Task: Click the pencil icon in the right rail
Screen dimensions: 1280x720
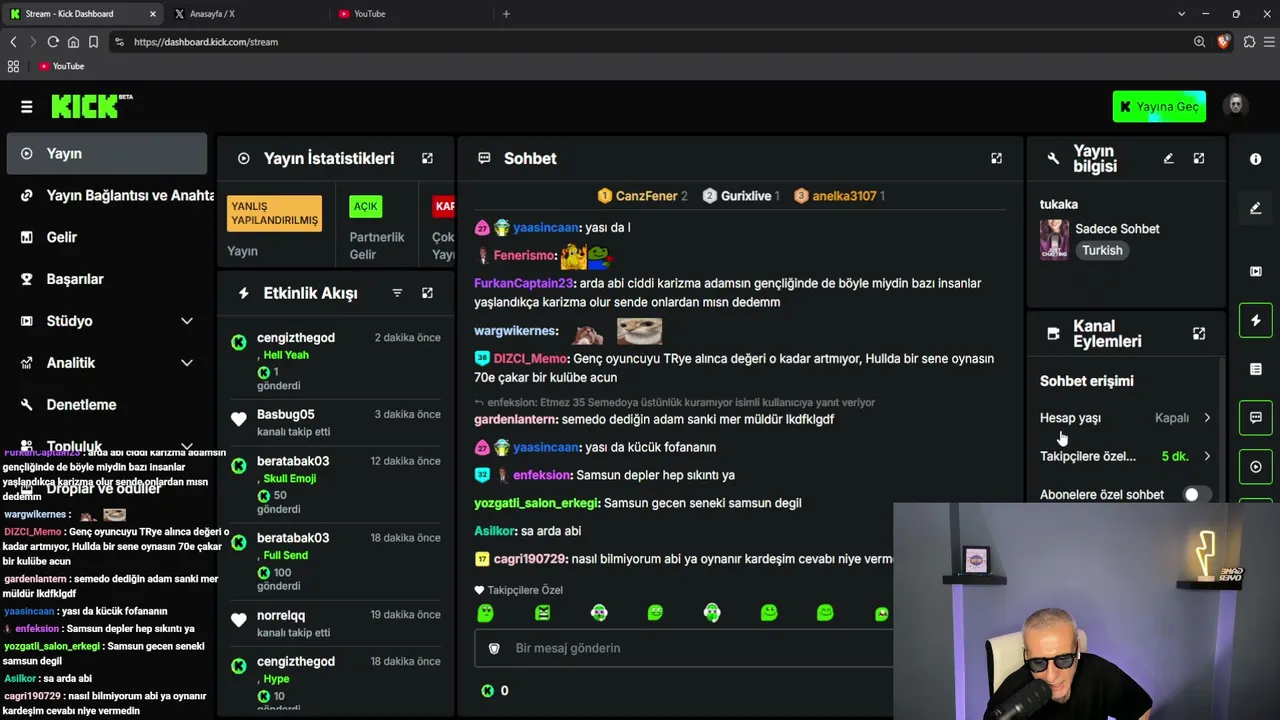Action: (x=1256, y=208)
